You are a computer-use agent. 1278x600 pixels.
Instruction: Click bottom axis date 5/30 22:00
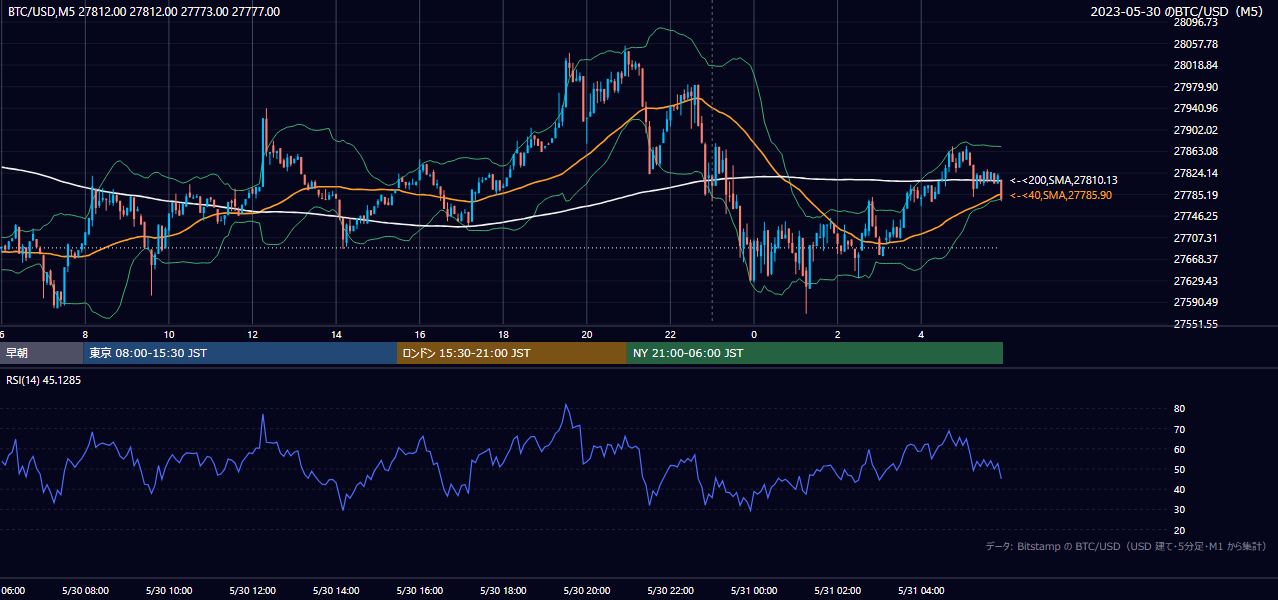[671, 591]
